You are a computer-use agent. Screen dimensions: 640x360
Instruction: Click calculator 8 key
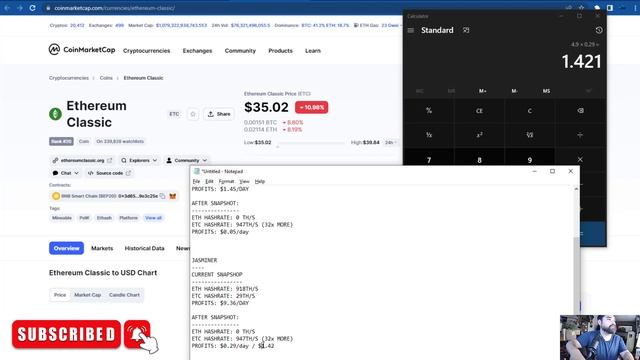[479, 159]
